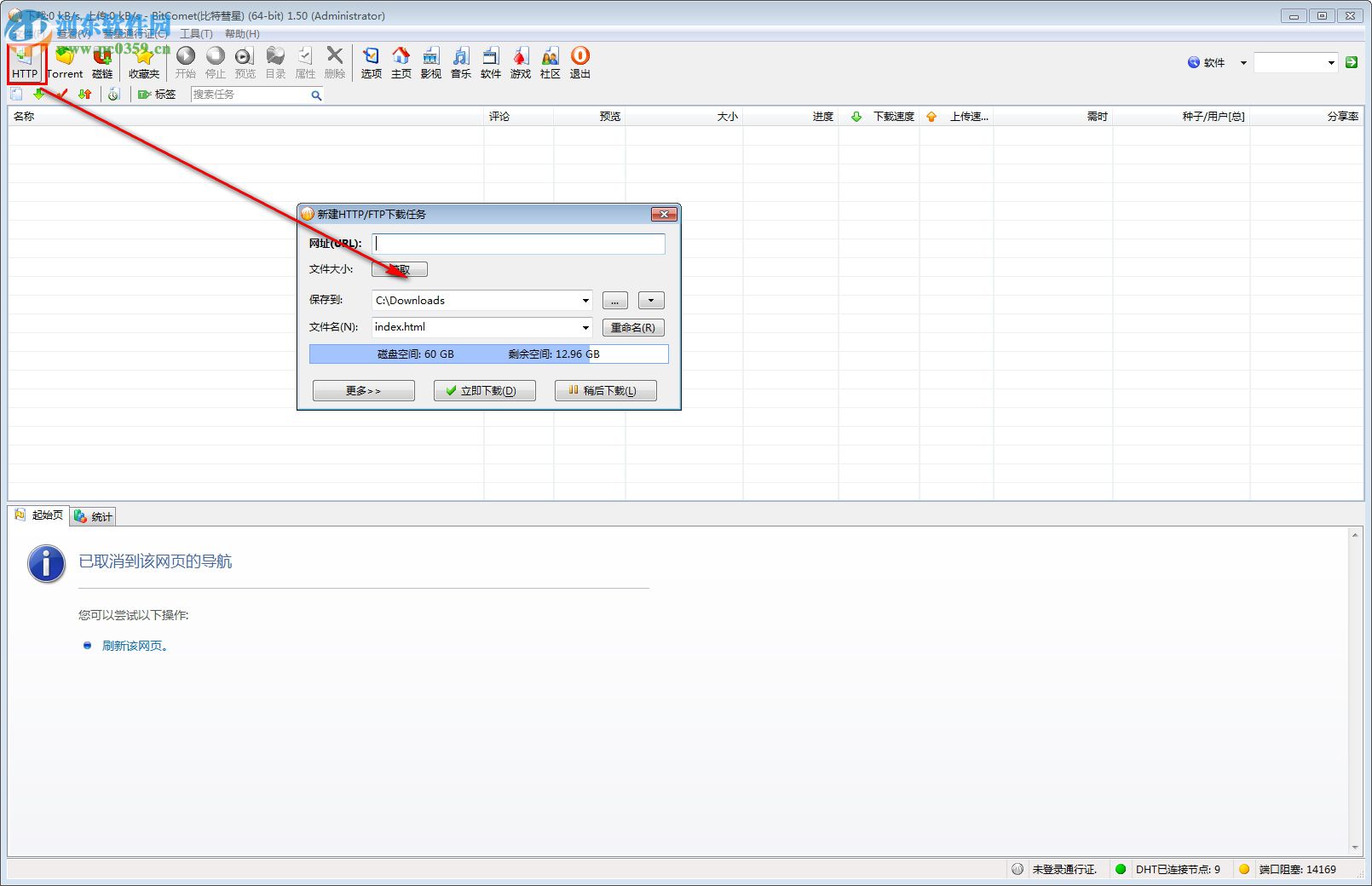Open the 收藏夹 favorites icon
Viewport: 1372px width, 886px height.
[x=144, y=62]
